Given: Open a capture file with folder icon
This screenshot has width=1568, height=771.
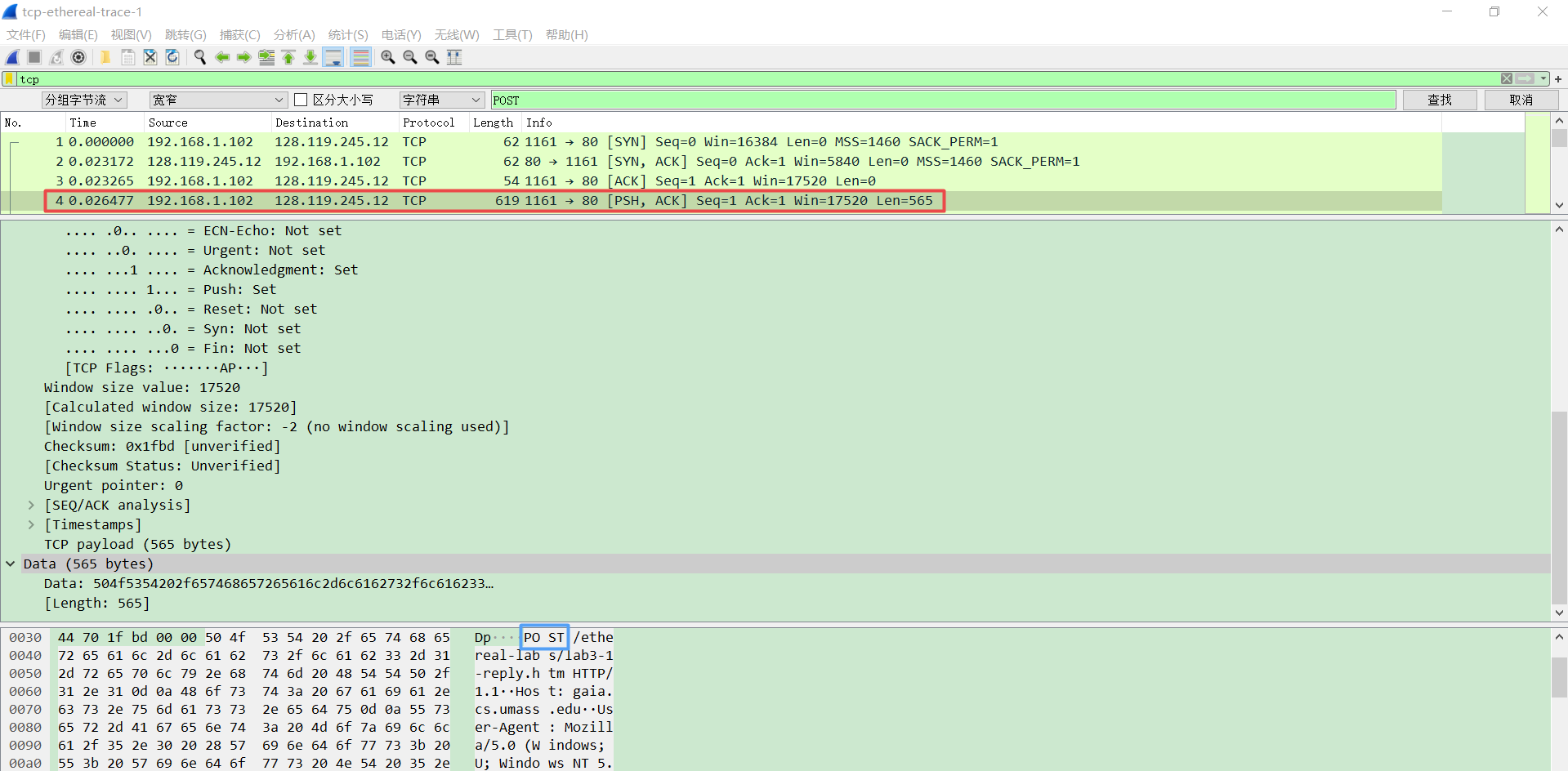Looking at the screenshot, I should tap(105, 57).
